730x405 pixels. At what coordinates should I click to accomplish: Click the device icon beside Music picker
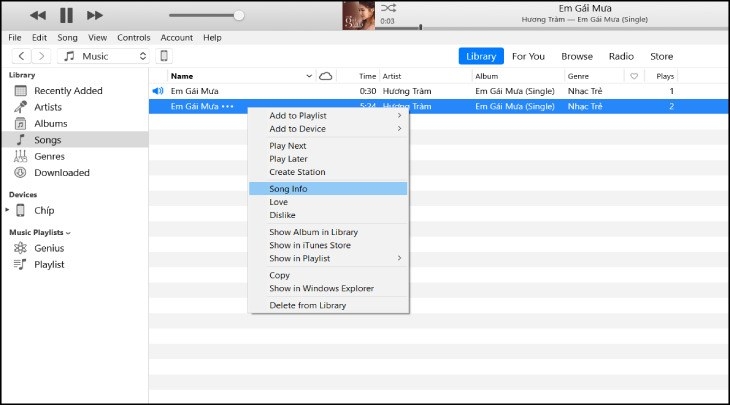point(165,56)
